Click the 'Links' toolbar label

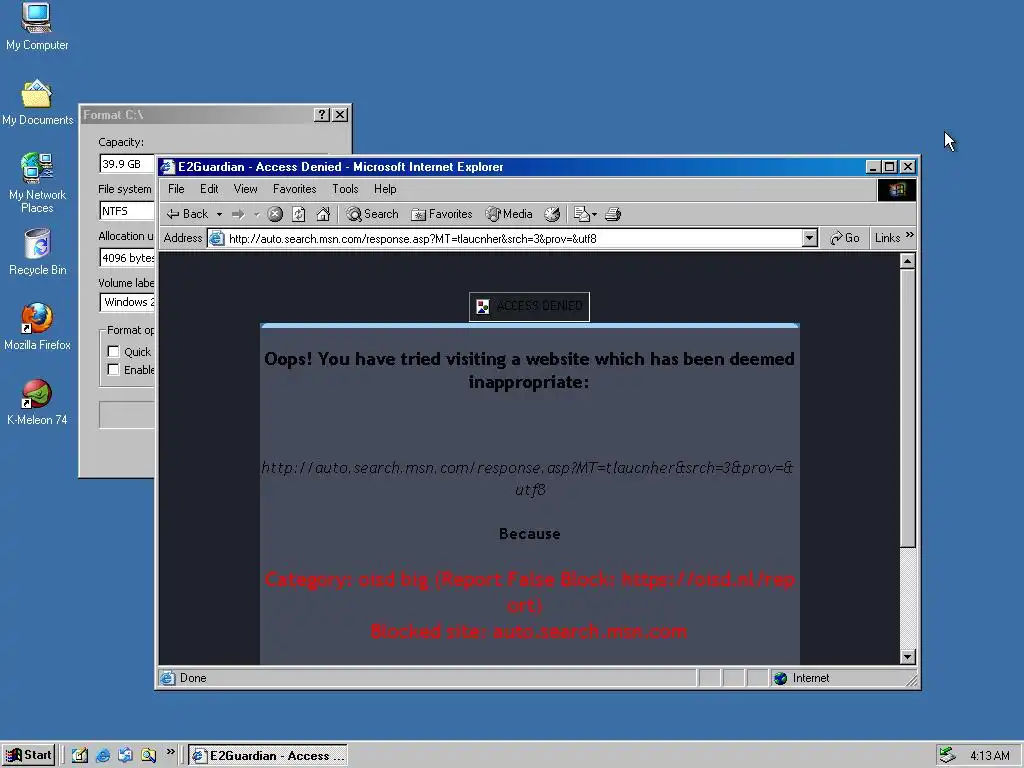point(888,238)
